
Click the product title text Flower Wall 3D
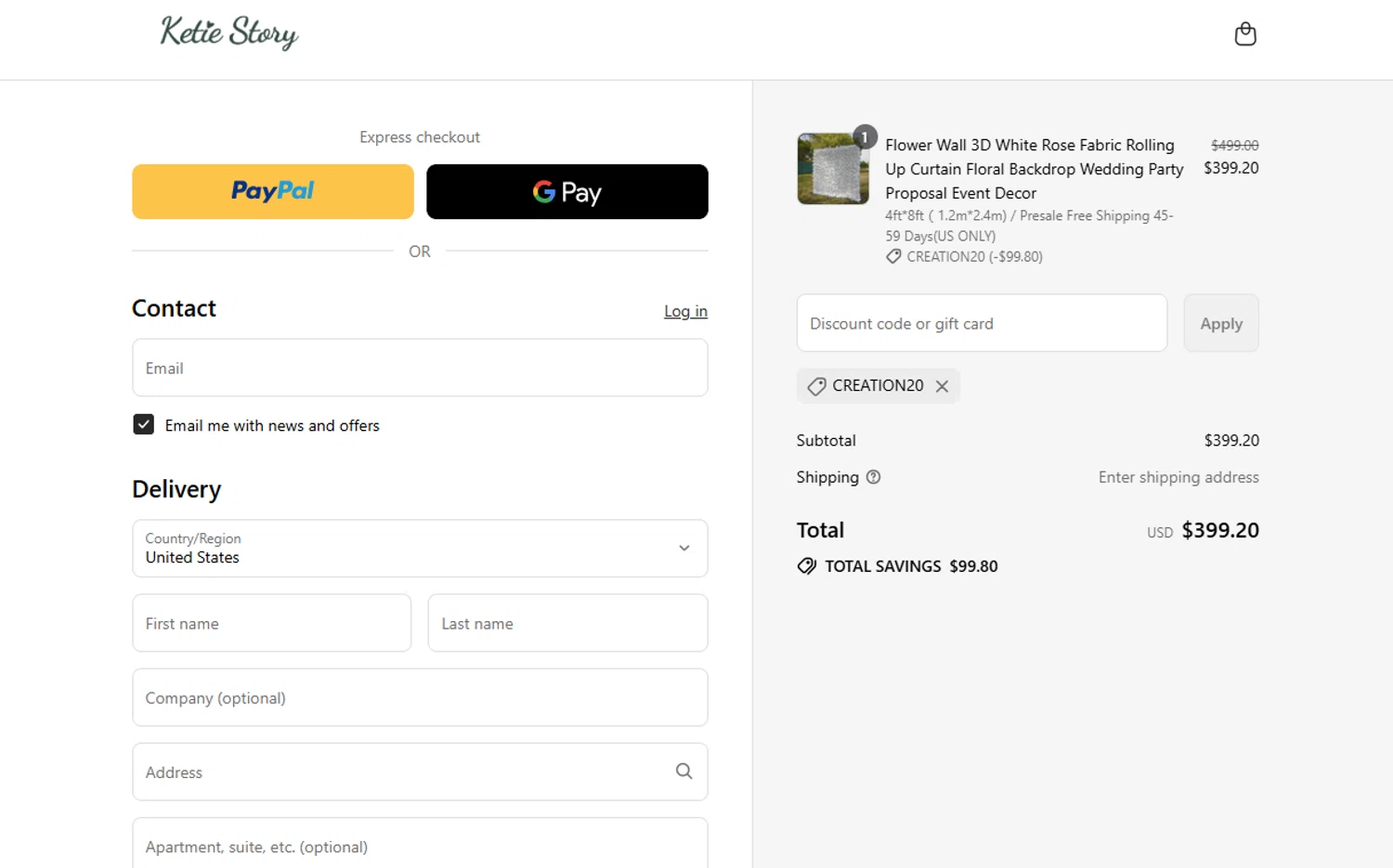click(1034, 169)
